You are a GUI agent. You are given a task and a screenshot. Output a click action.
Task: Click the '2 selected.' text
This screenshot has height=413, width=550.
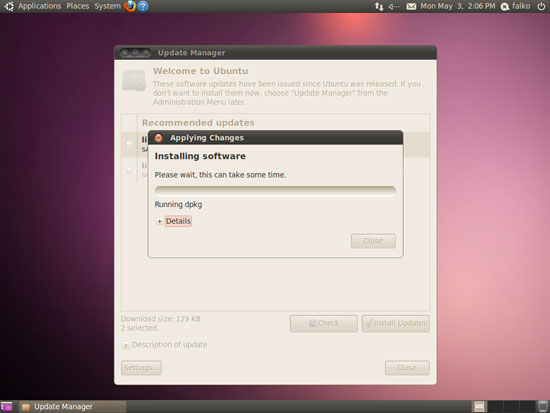pos(140,328)
